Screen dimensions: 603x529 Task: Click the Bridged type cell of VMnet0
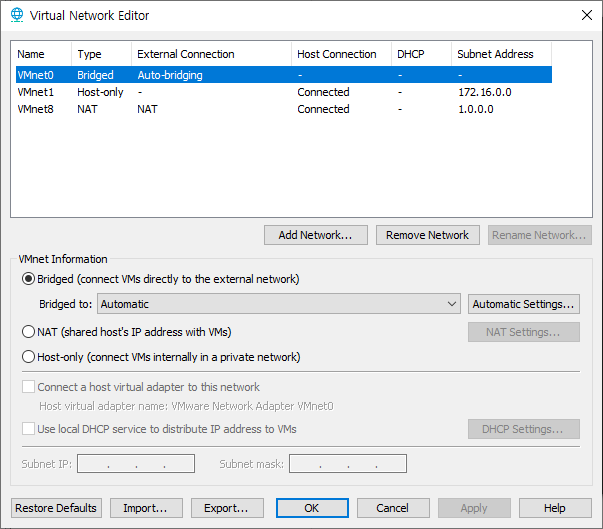click(x=95, y=75)
